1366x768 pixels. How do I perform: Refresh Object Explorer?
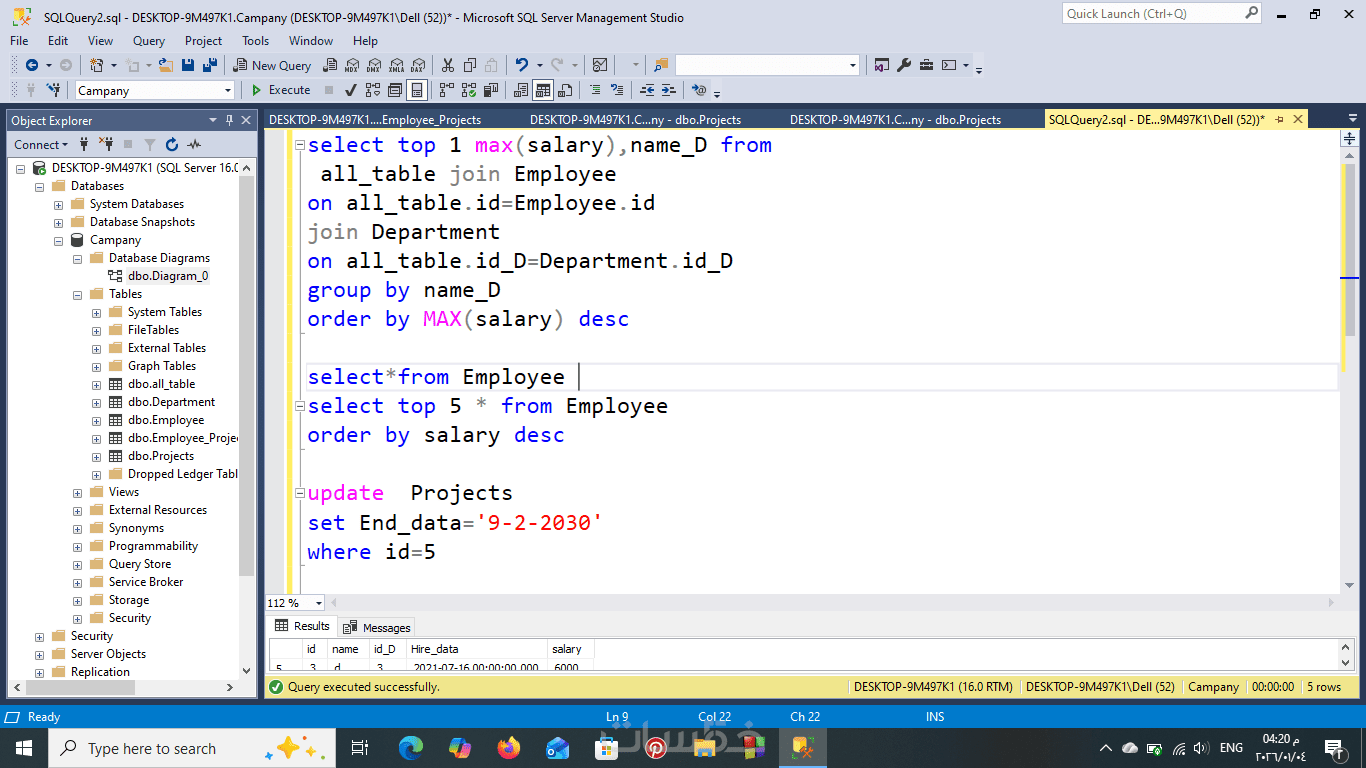(172, 144)
